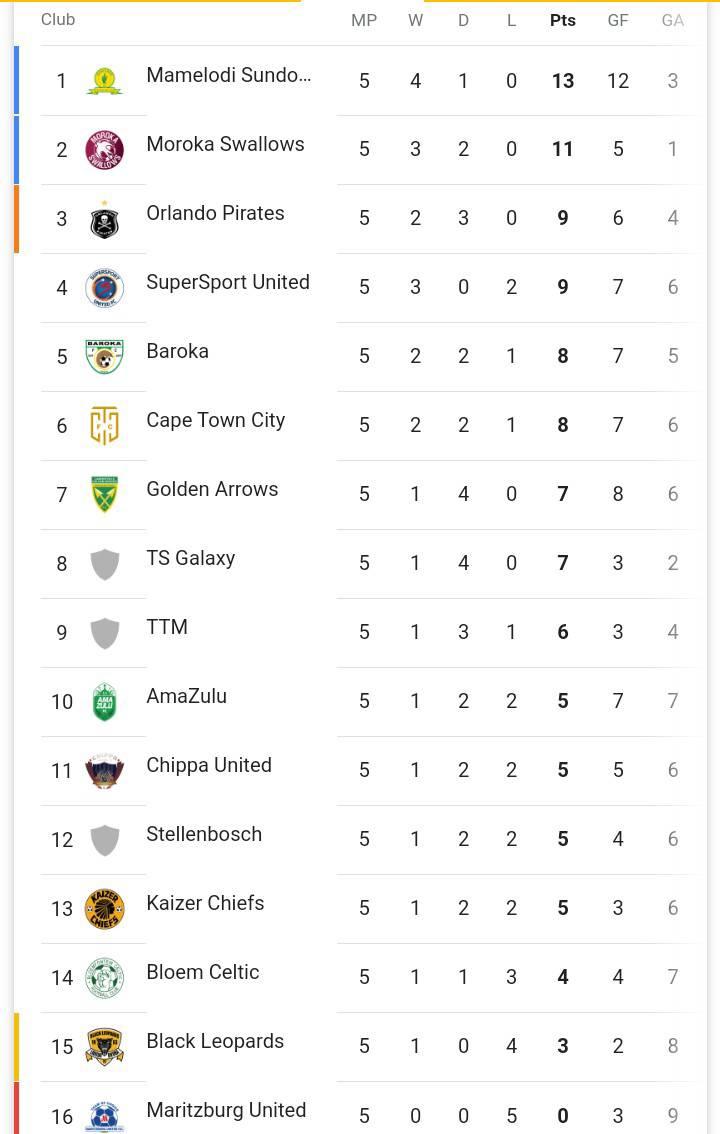Select the TTM row placeholder shield
The height and width of the screenshot is (1134, 720).
[x=105, y=633]
